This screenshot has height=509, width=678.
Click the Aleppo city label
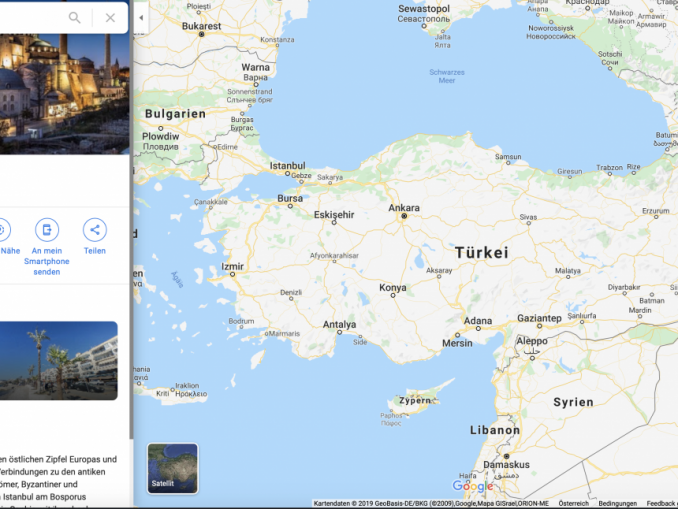pos(532,341)
